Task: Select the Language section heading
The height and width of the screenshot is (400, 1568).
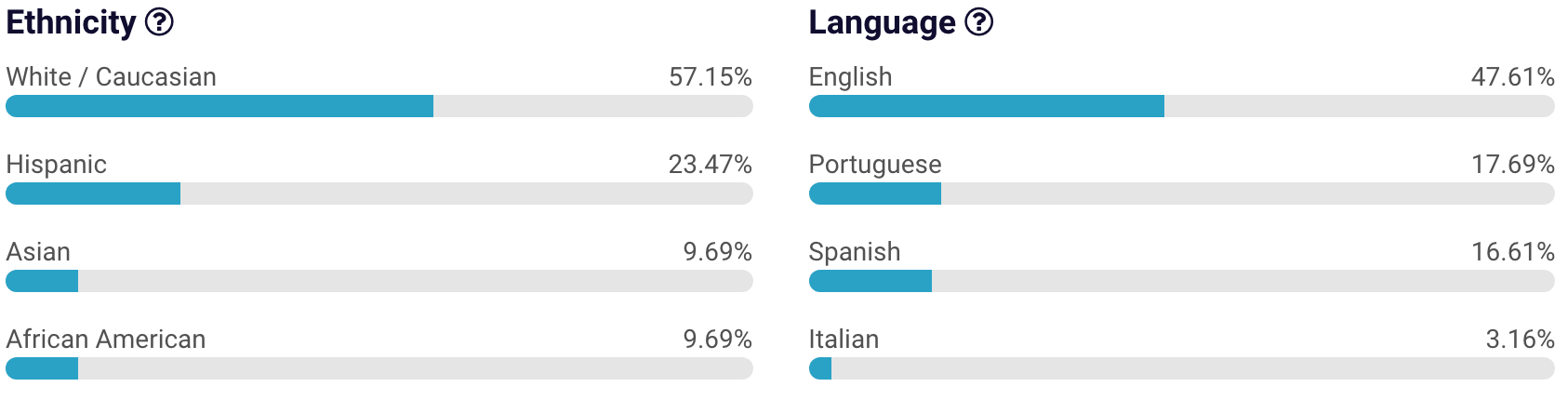Action: click(882, 22)
